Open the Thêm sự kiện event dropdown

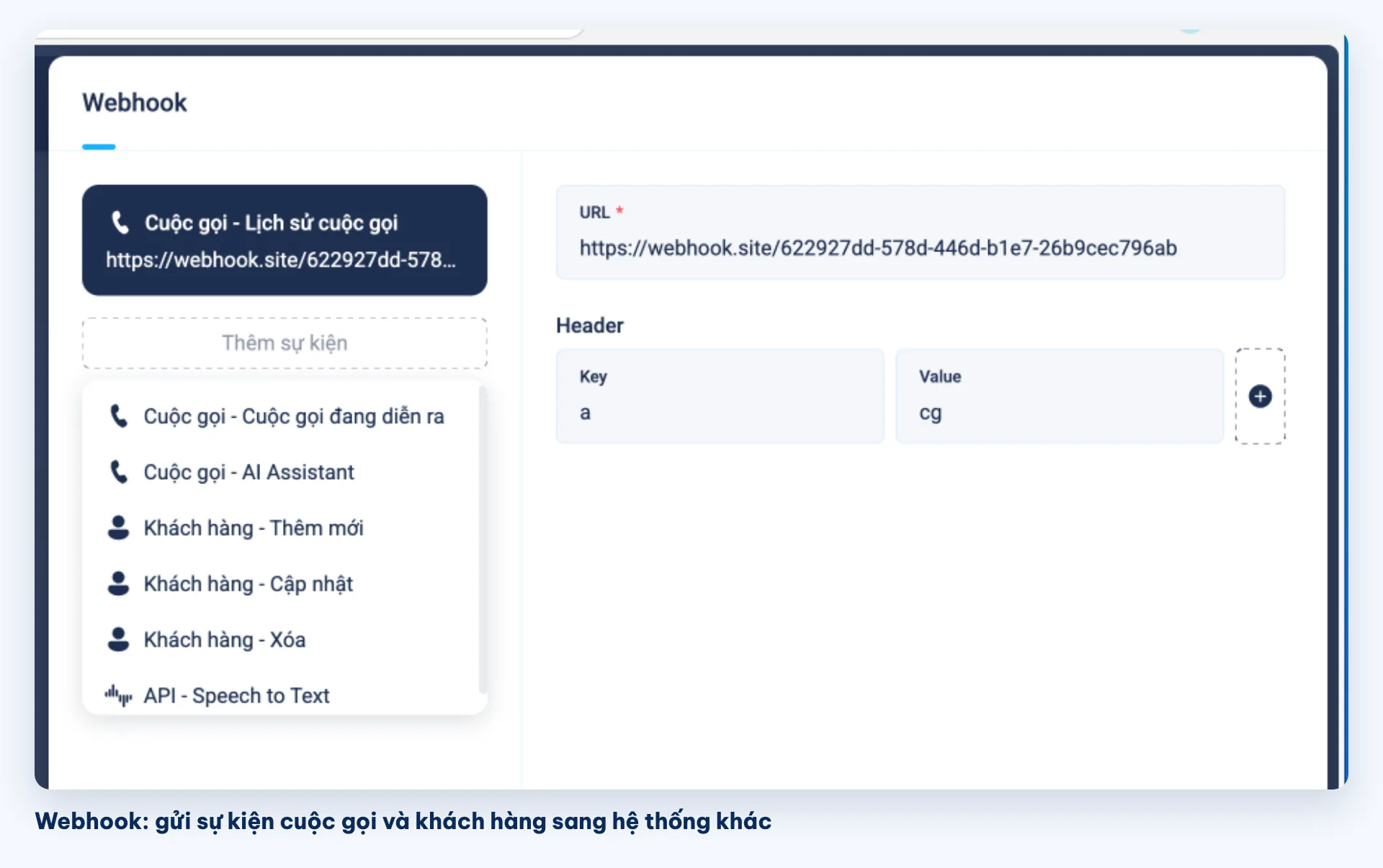point(285,343)
